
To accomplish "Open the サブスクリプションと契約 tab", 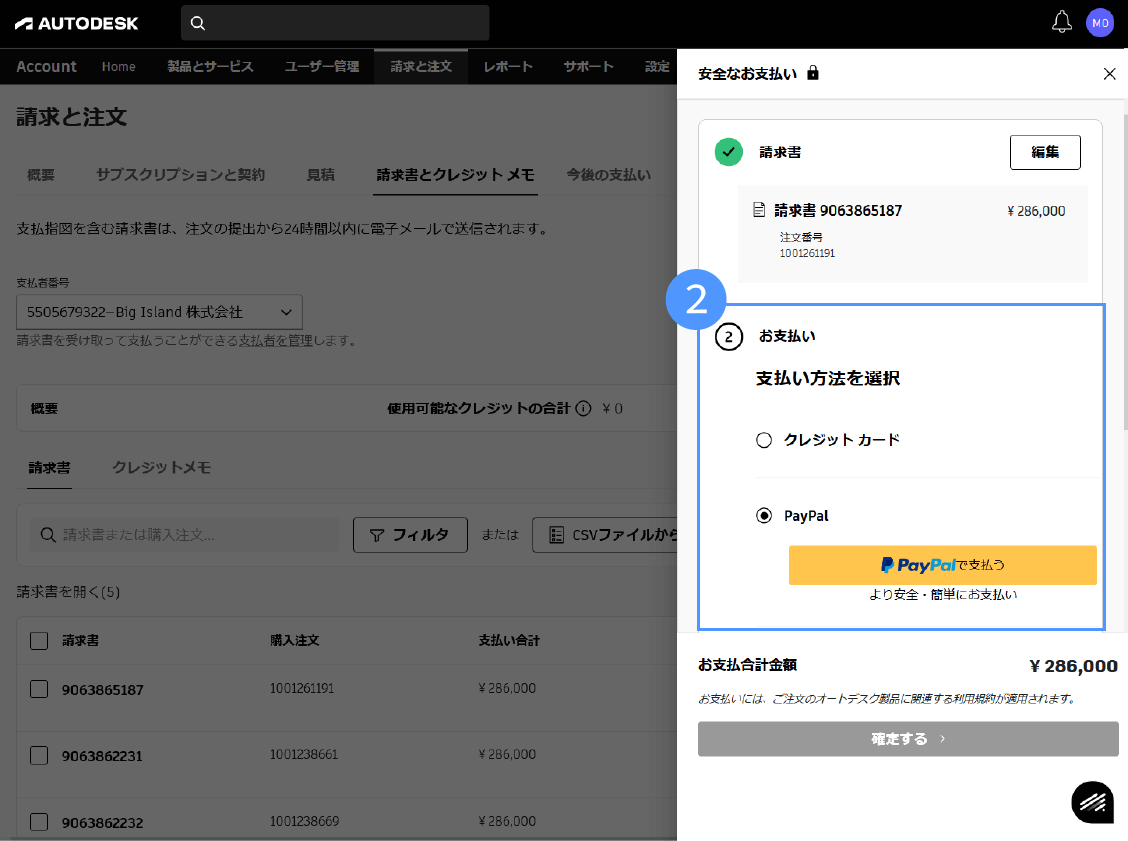I will coord(180,175).
